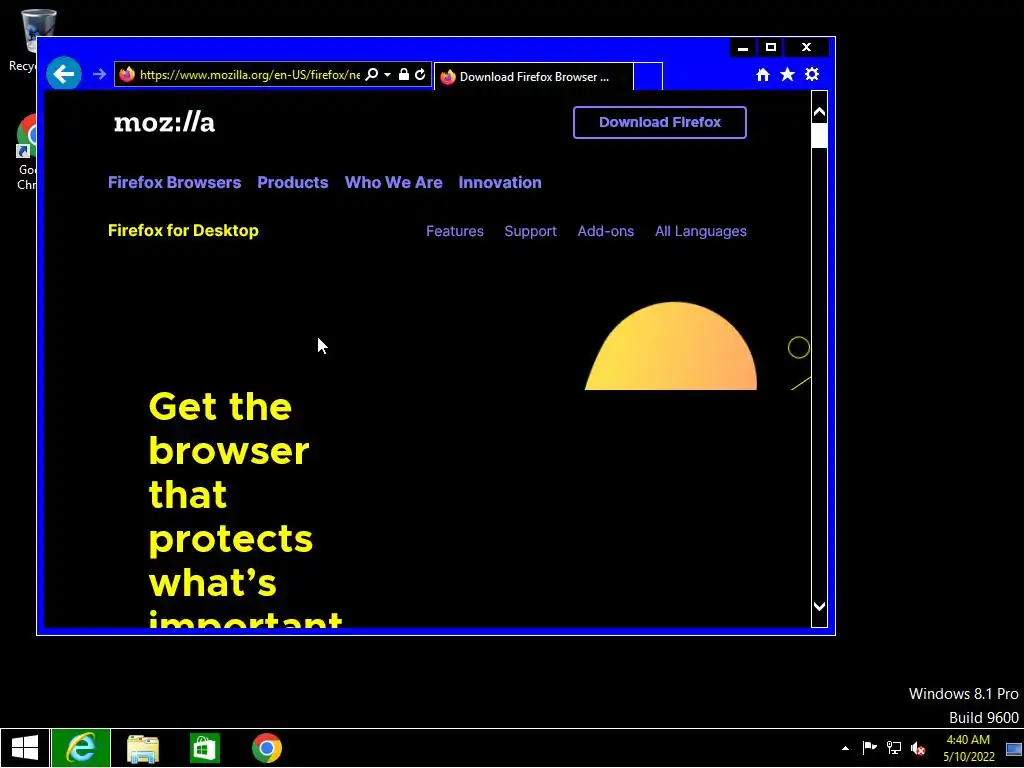Screen dimensions: 1024x768
Task: Open the Firefox Browsers menu
Action: coord(174,182)
